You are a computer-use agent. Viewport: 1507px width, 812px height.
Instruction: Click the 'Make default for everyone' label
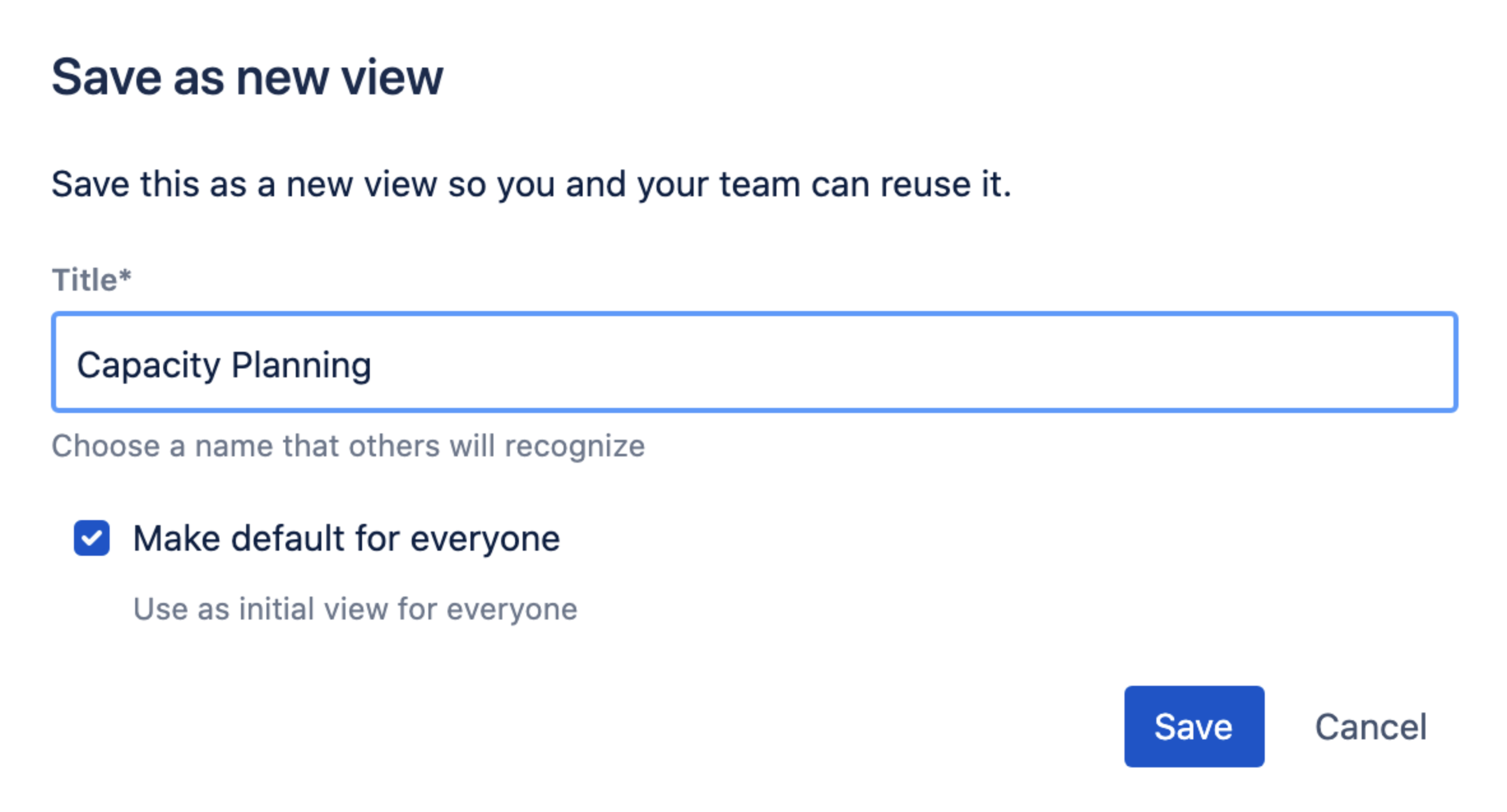[346, 538]
